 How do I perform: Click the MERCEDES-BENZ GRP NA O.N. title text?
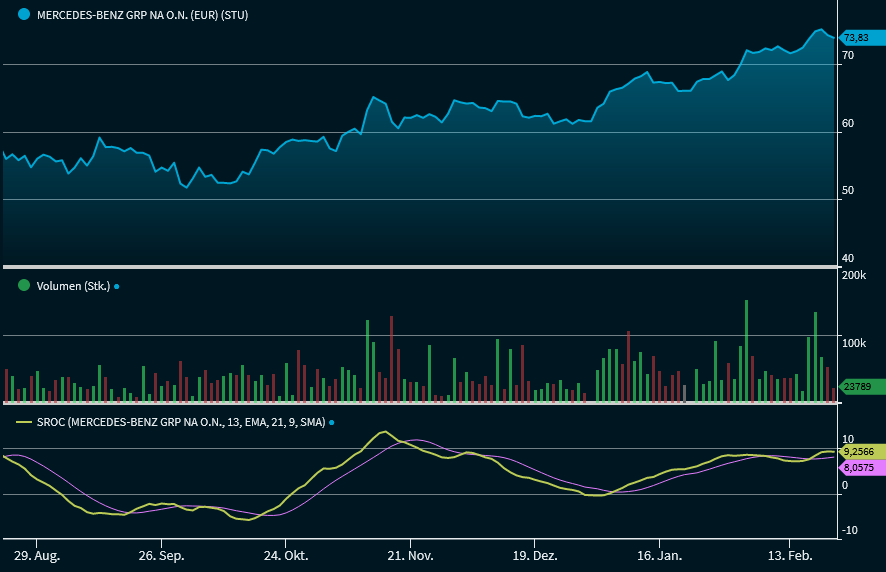pyautogui.click(x=142, y=15)
